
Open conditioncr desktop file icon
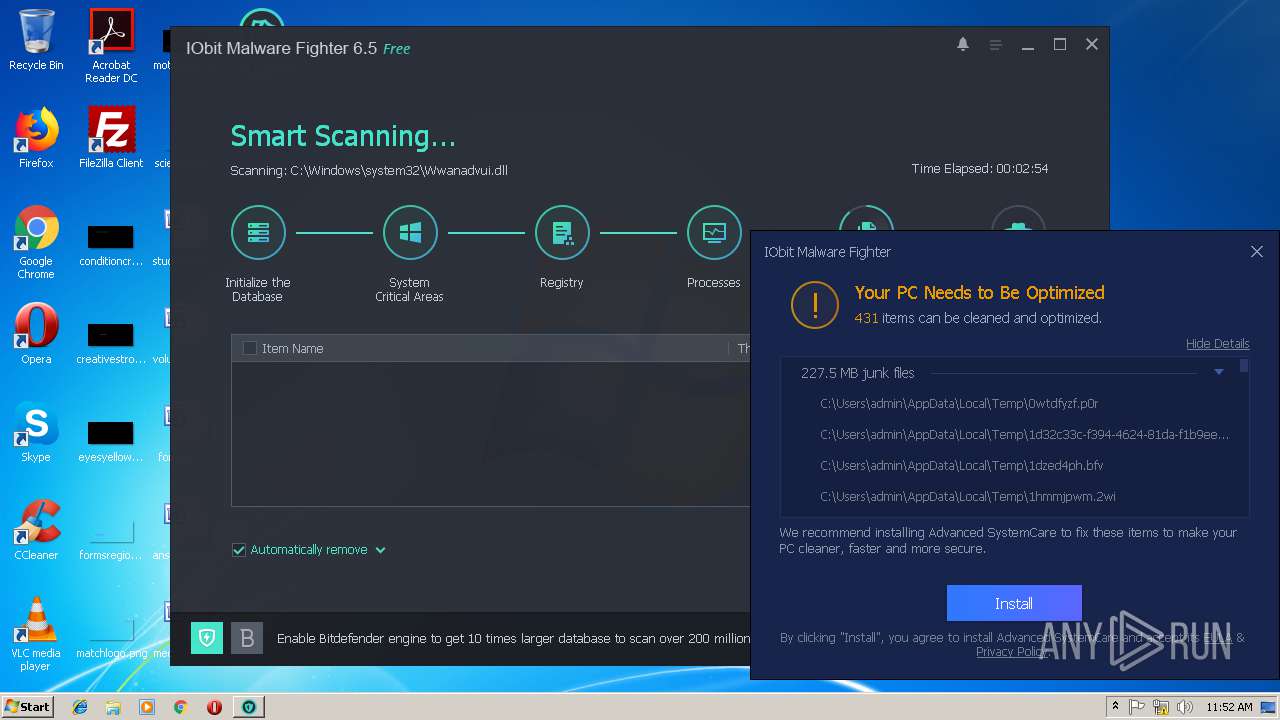tap(111, 246)
